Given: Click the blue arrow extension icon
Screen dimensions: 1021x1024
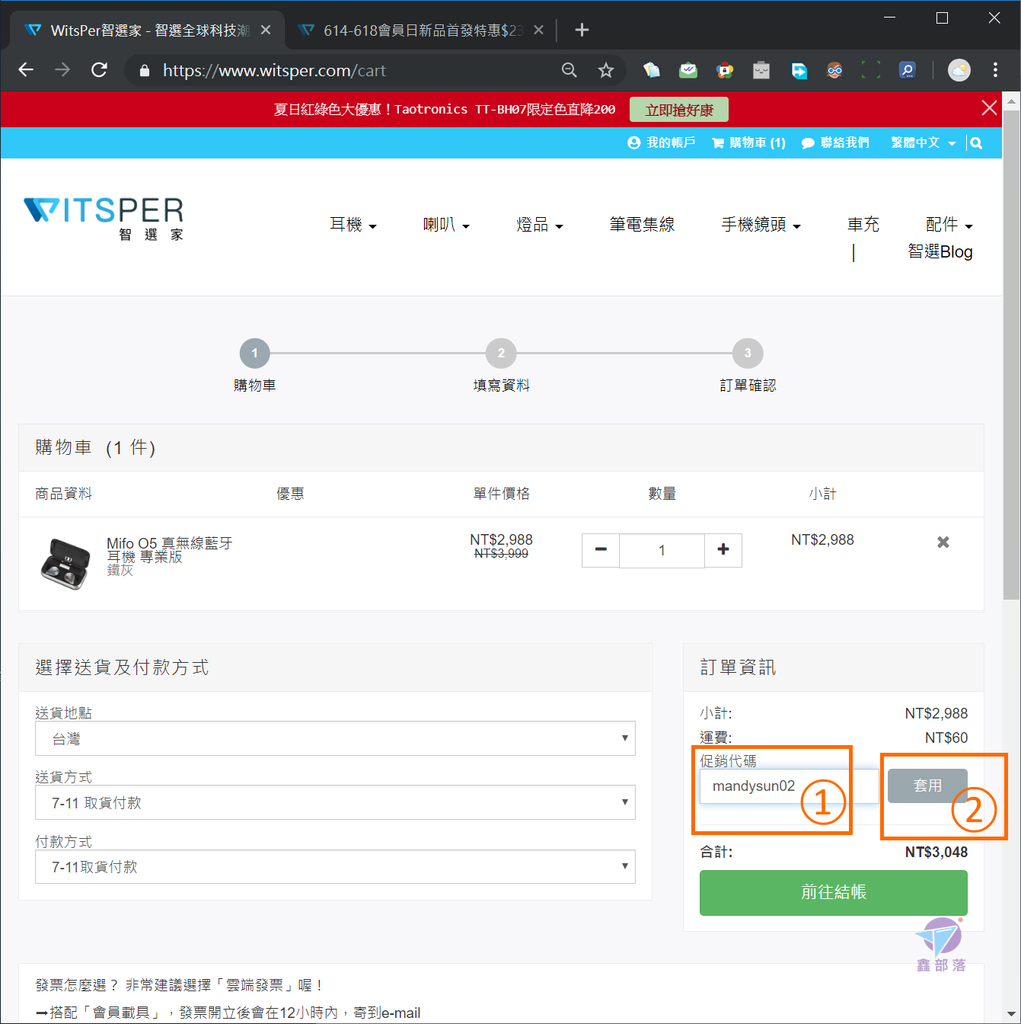Looking at the screenshot, I should [x=798, y=70].
